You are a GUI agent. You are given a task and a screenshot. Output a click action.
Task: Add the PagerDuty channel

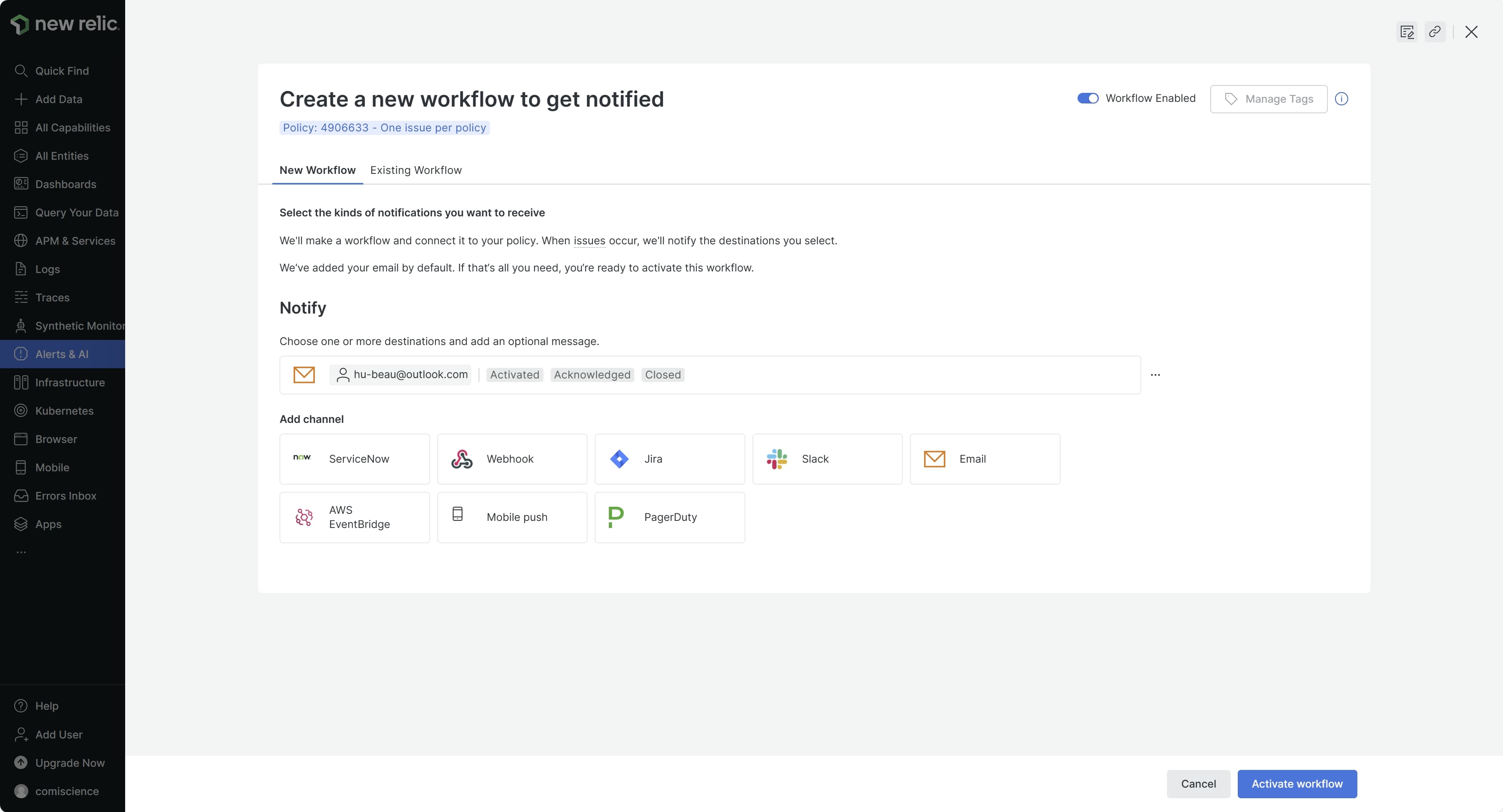point(669,517)
